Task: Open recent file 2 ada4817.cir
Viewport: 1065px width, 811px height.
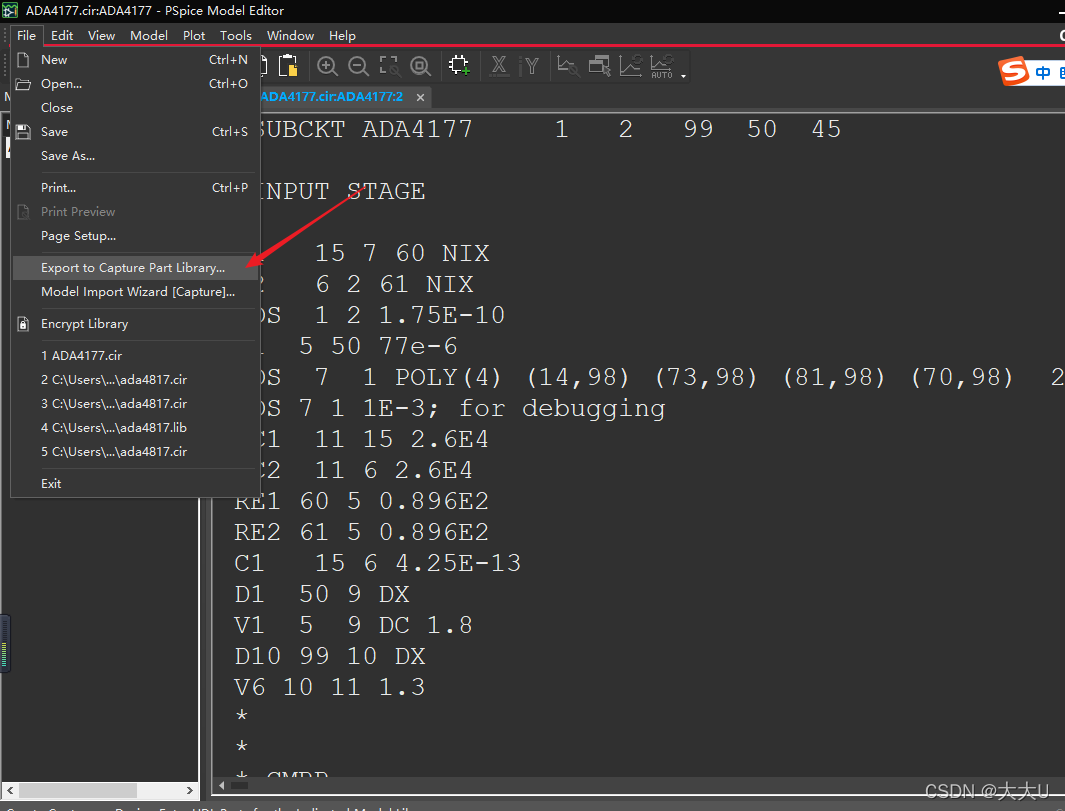Action: (x=134, y=379)
